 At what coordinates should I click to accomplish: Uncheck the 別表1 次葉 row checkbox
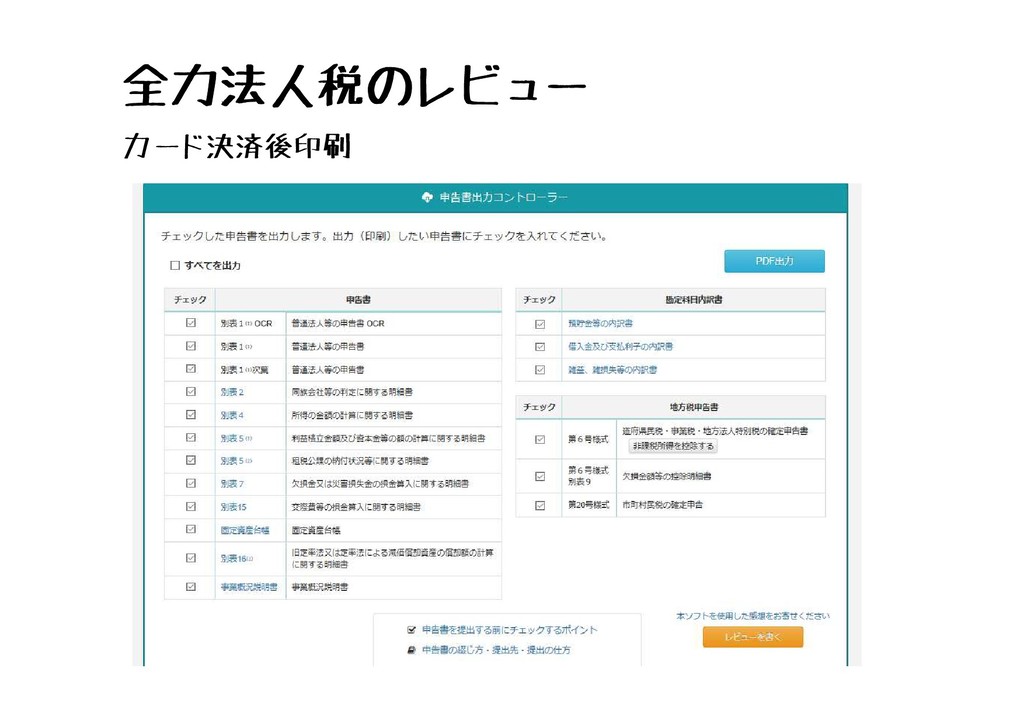[x=191, y=369]
